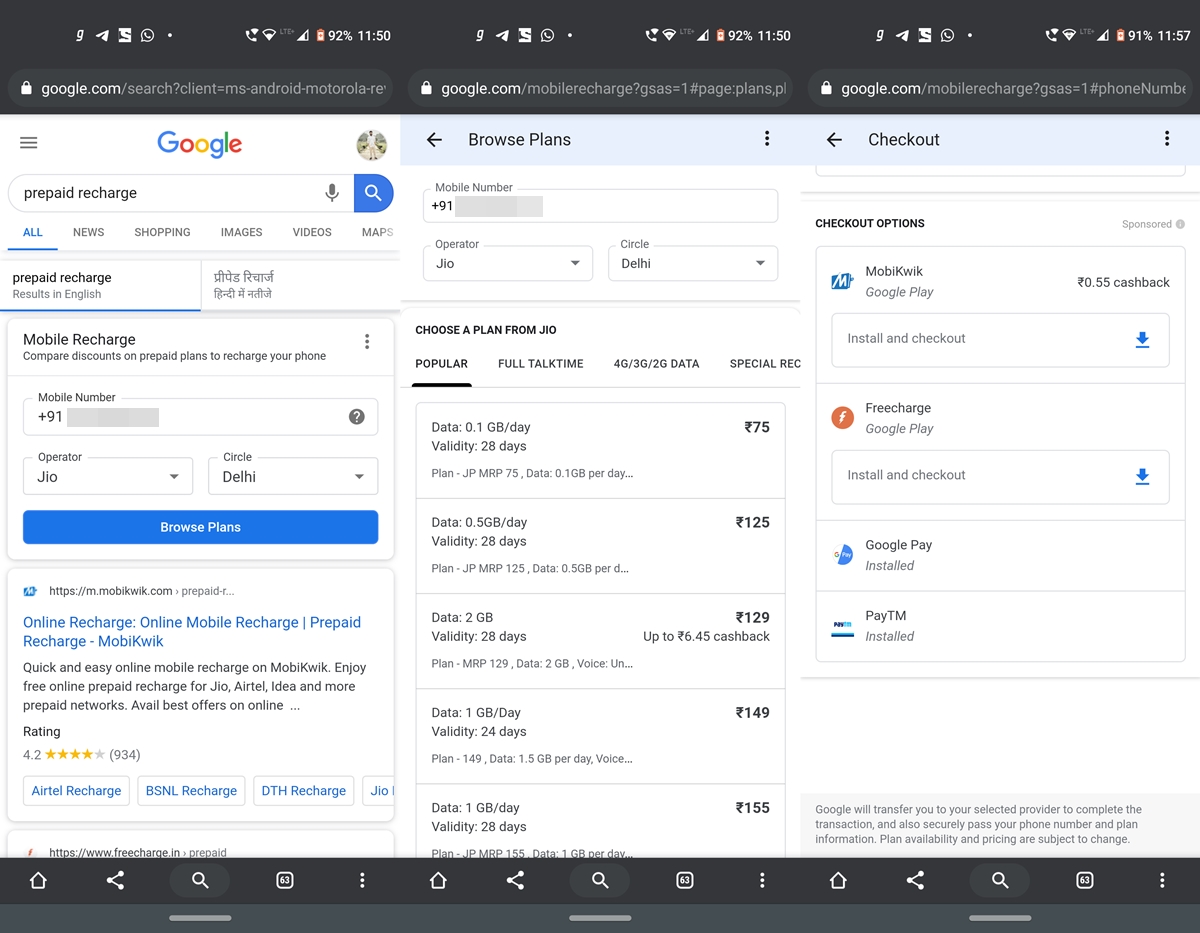Choose PayTM checkout option
This screenshot has height=933, width=1200.
(1000, 626)
